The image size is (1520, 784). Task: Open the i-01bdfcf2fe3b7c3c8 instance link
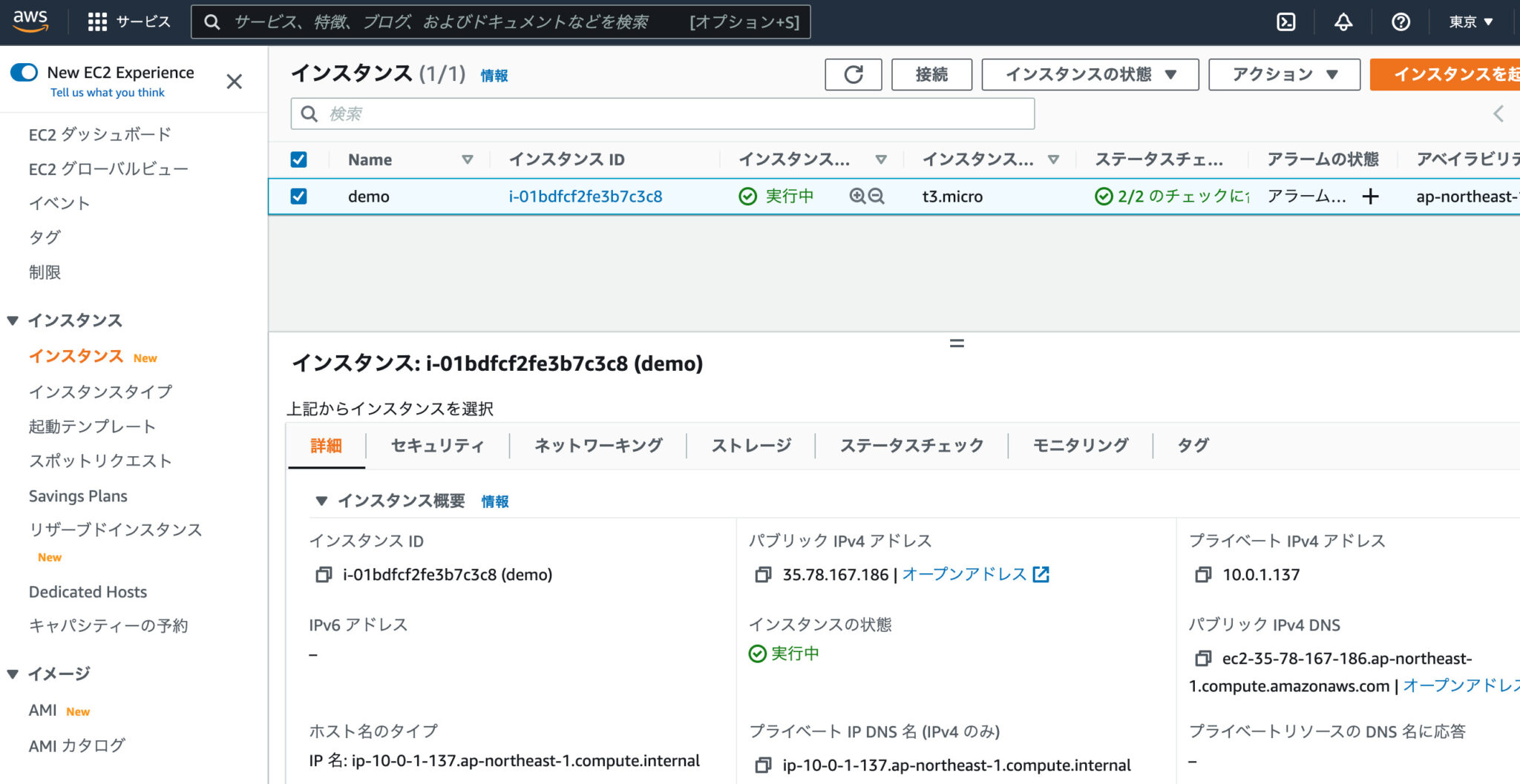coord(586,196)
